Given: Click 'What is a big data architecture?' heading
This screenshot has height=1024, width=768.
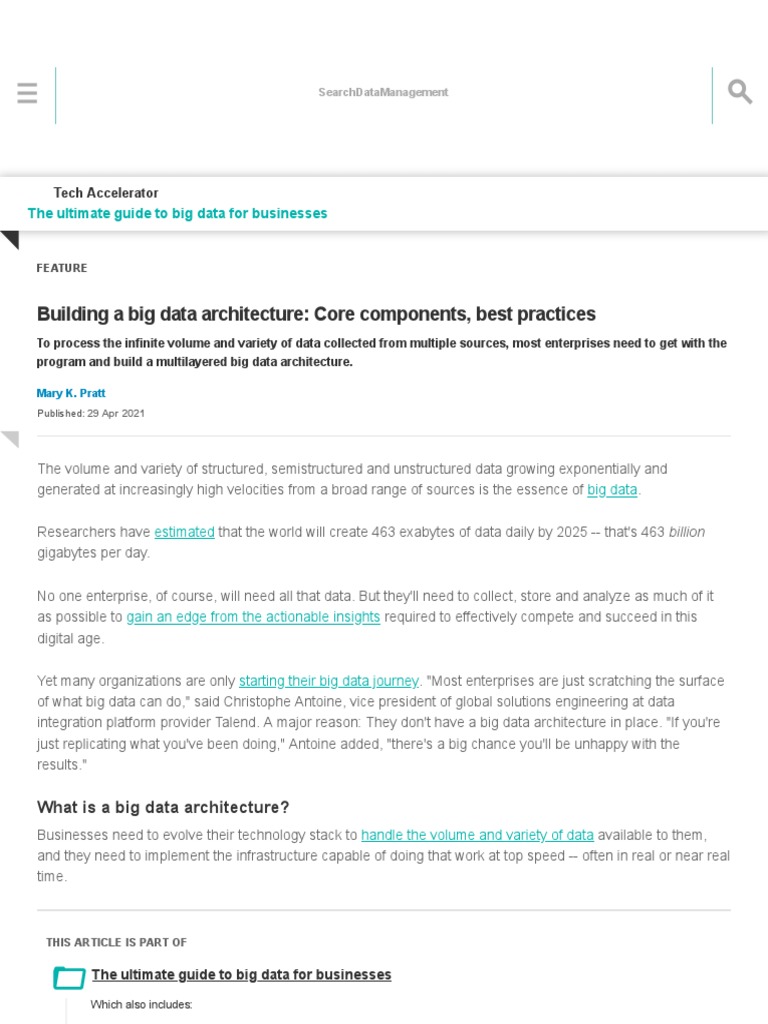Looking at the screenshot, I should click(163, 807).
